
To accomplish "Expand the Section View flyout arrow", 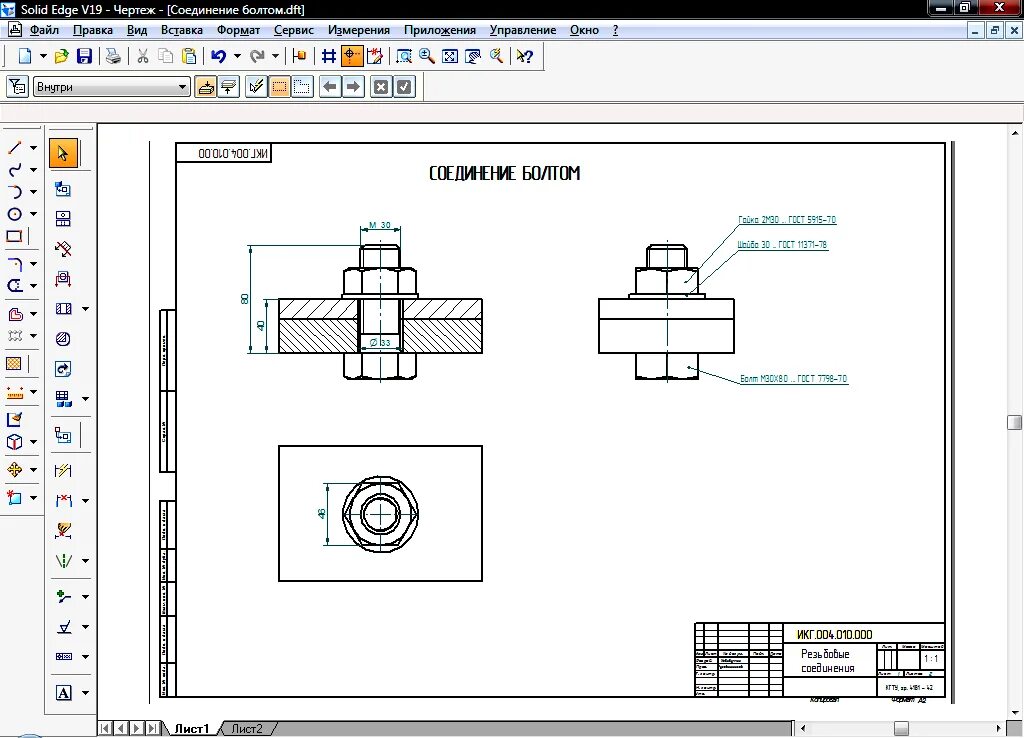I will [x=85, y=309].
